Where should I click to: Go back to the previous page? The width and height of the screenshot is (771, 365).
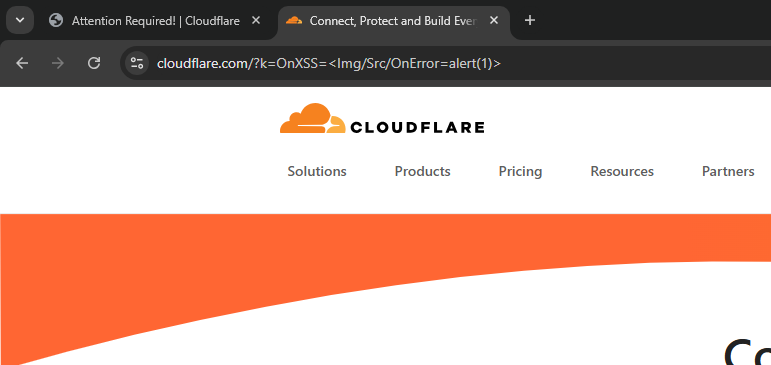[22, 63]
